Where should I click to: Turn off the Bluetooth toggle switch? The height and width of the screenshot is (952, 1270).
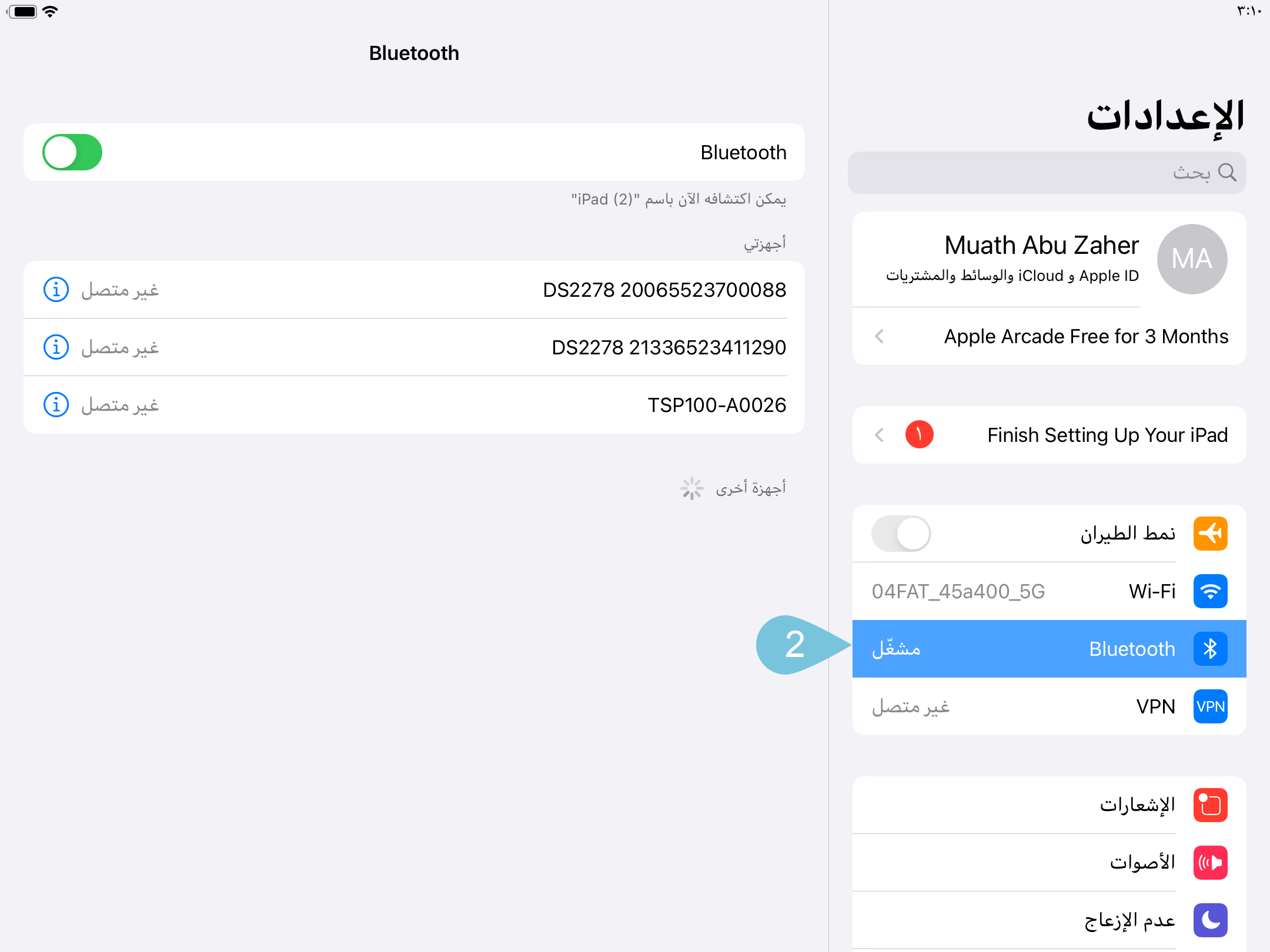(72, 152)
